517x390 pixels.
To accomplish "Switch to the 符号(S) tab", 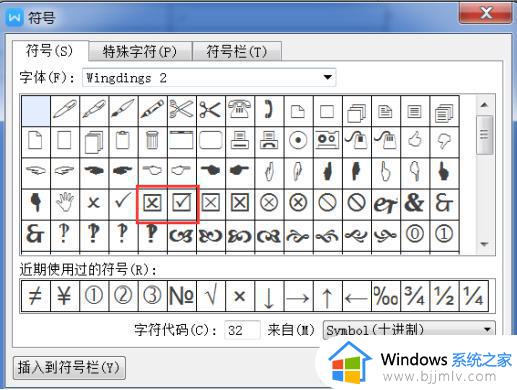I will pos(50,51).
